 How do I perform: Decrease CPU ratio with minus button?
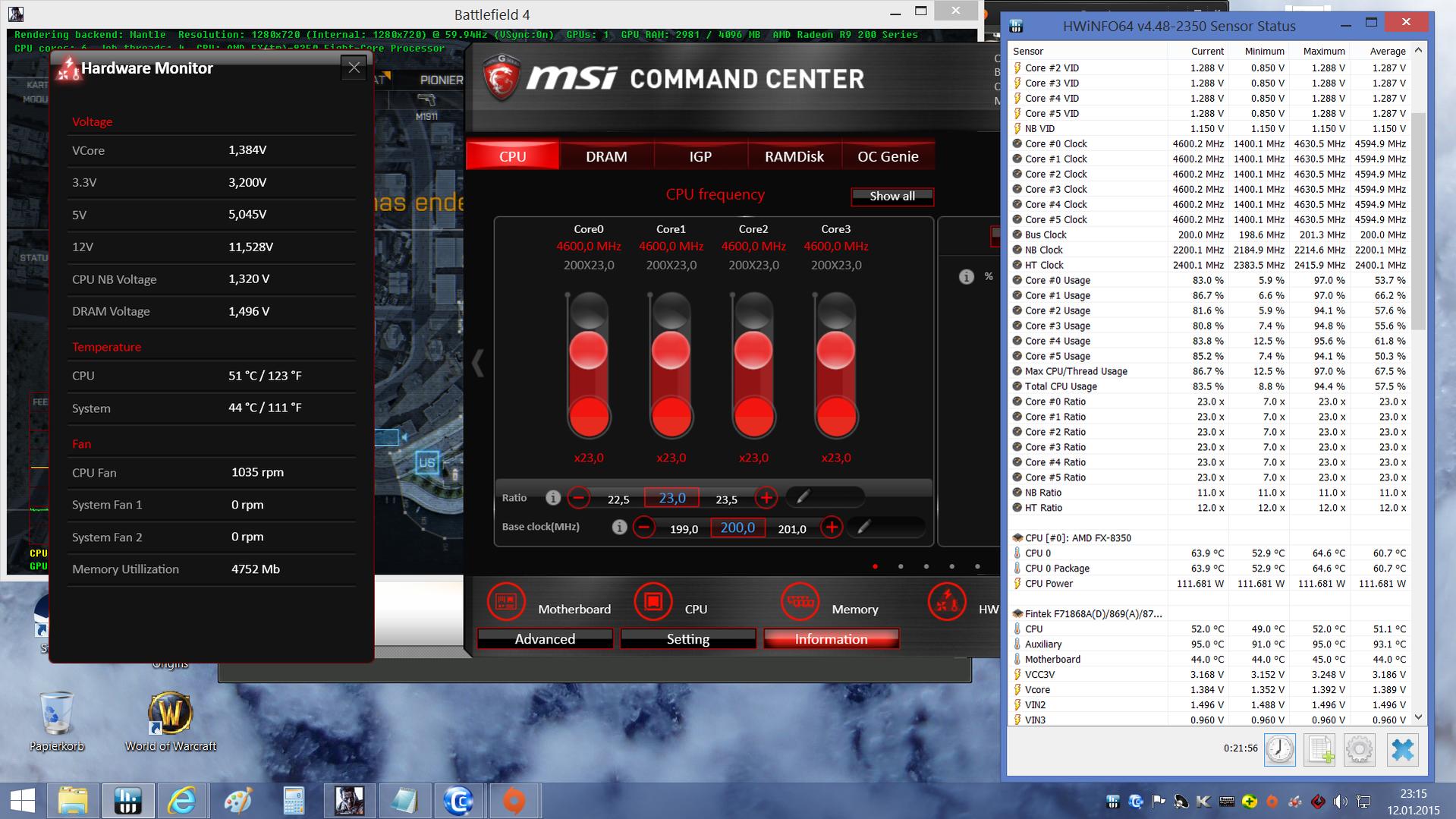pyautogui.click(x=579, y=498)
